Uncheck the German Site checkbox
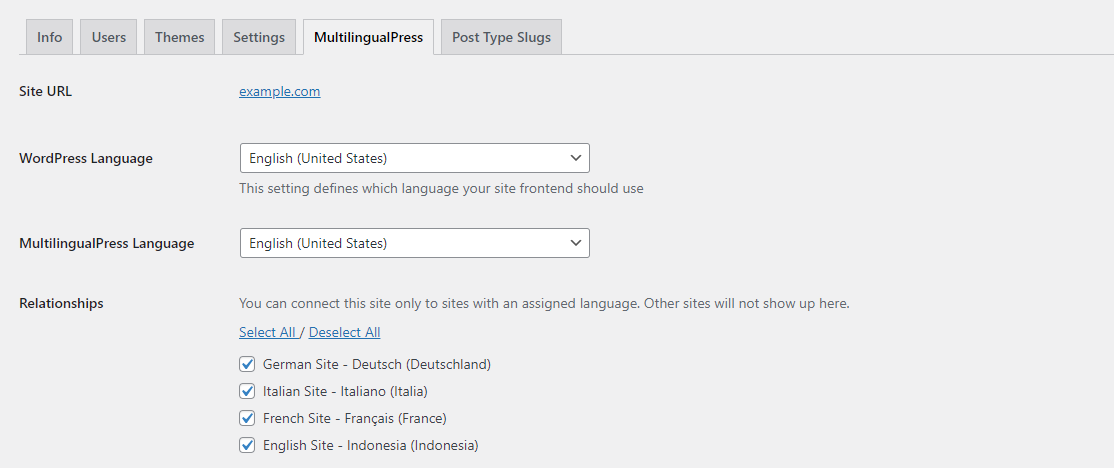The image size is (1114, 468). [x=247, y=364]
